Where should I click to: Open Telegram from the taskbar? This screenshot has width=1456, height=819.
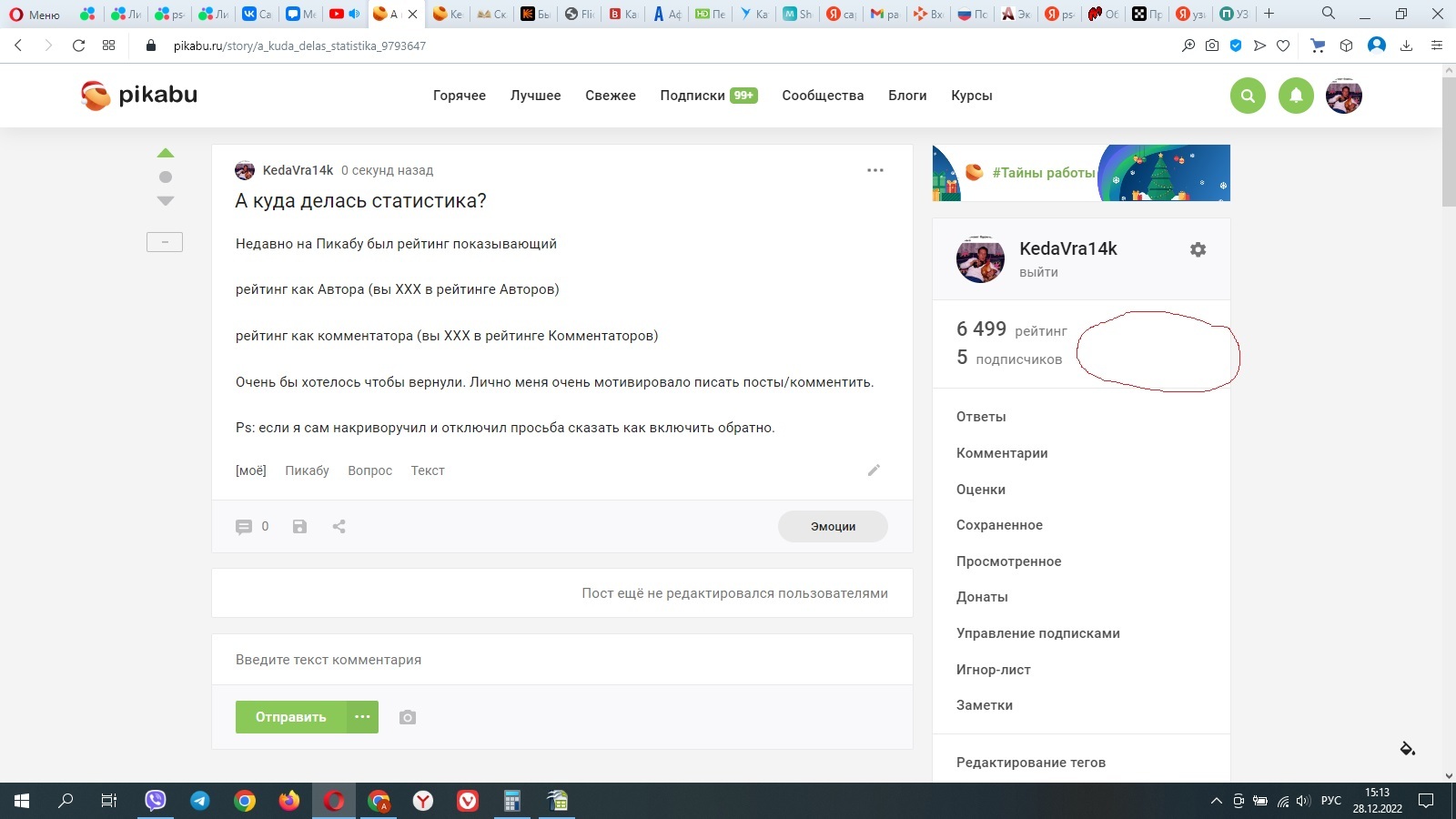(x=200, y=801)
